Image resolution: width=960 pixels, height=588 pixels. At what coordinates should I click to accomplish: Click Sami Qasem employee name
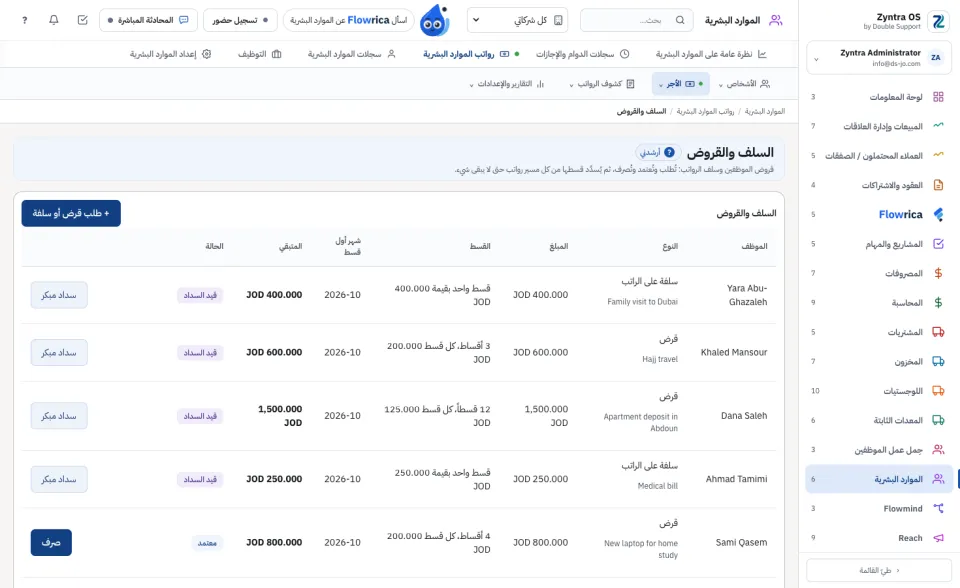pos(741,543)
